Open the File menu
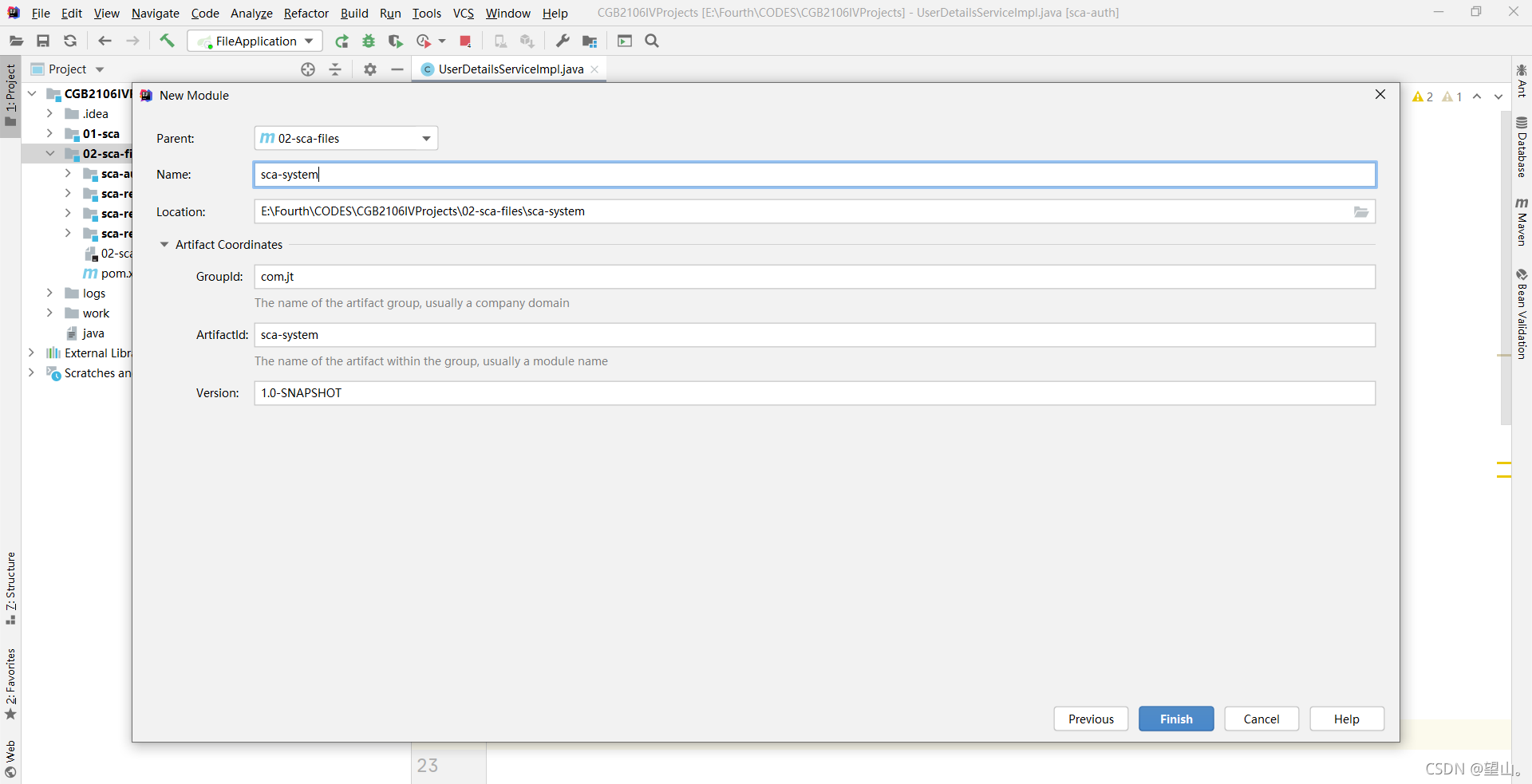 41,13
